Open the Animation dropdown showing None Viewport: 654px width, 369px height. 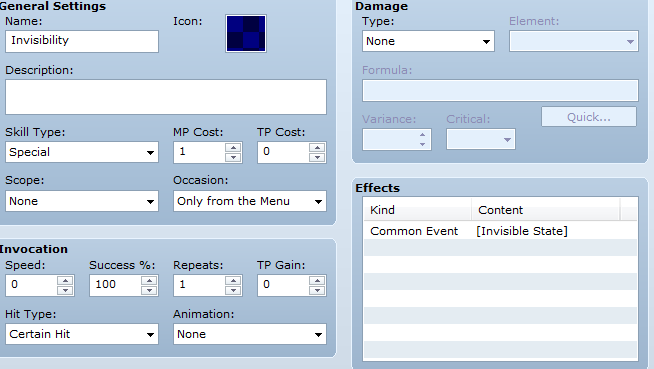tap(250, 334)
